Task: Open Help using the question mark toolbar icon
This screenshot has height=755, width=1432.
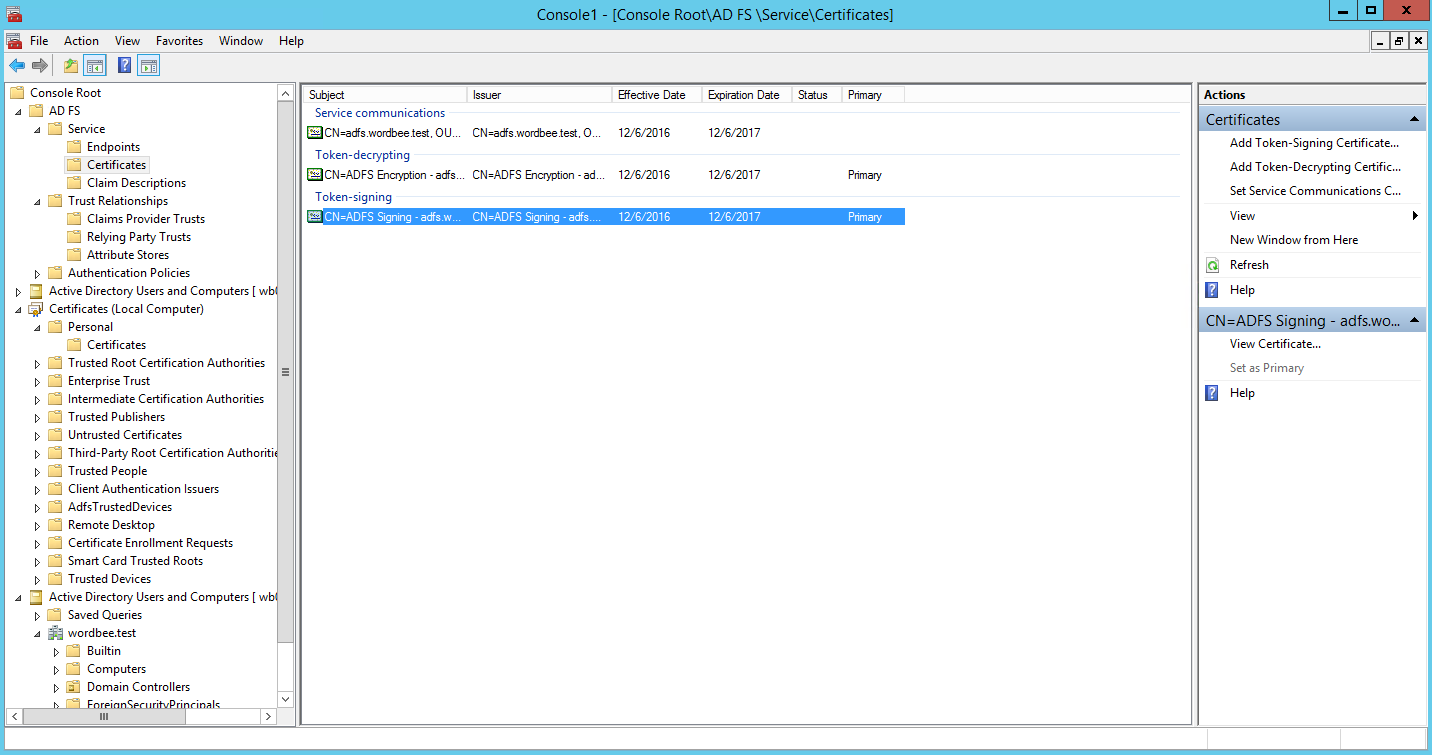Action: (x=121, y=63)
